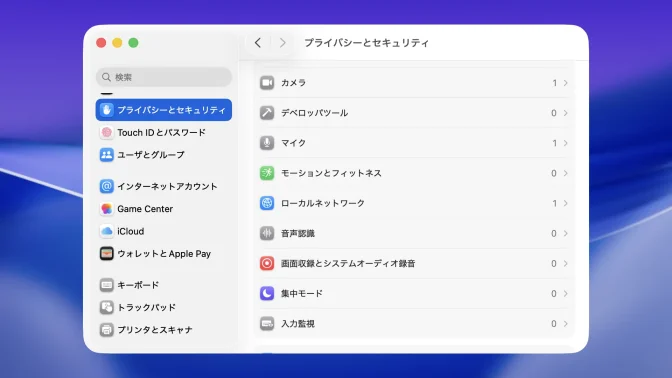Click the Game Center colorful icon

tap(107, 209)
